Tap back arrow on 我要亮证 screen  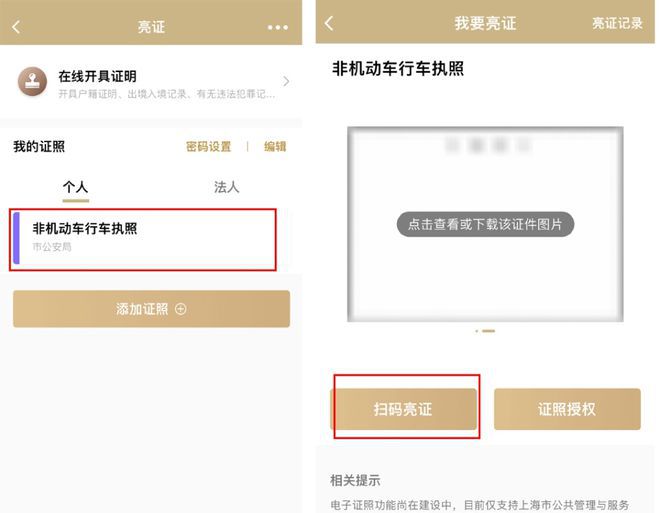pyautogui.click(x=330, y=23)
